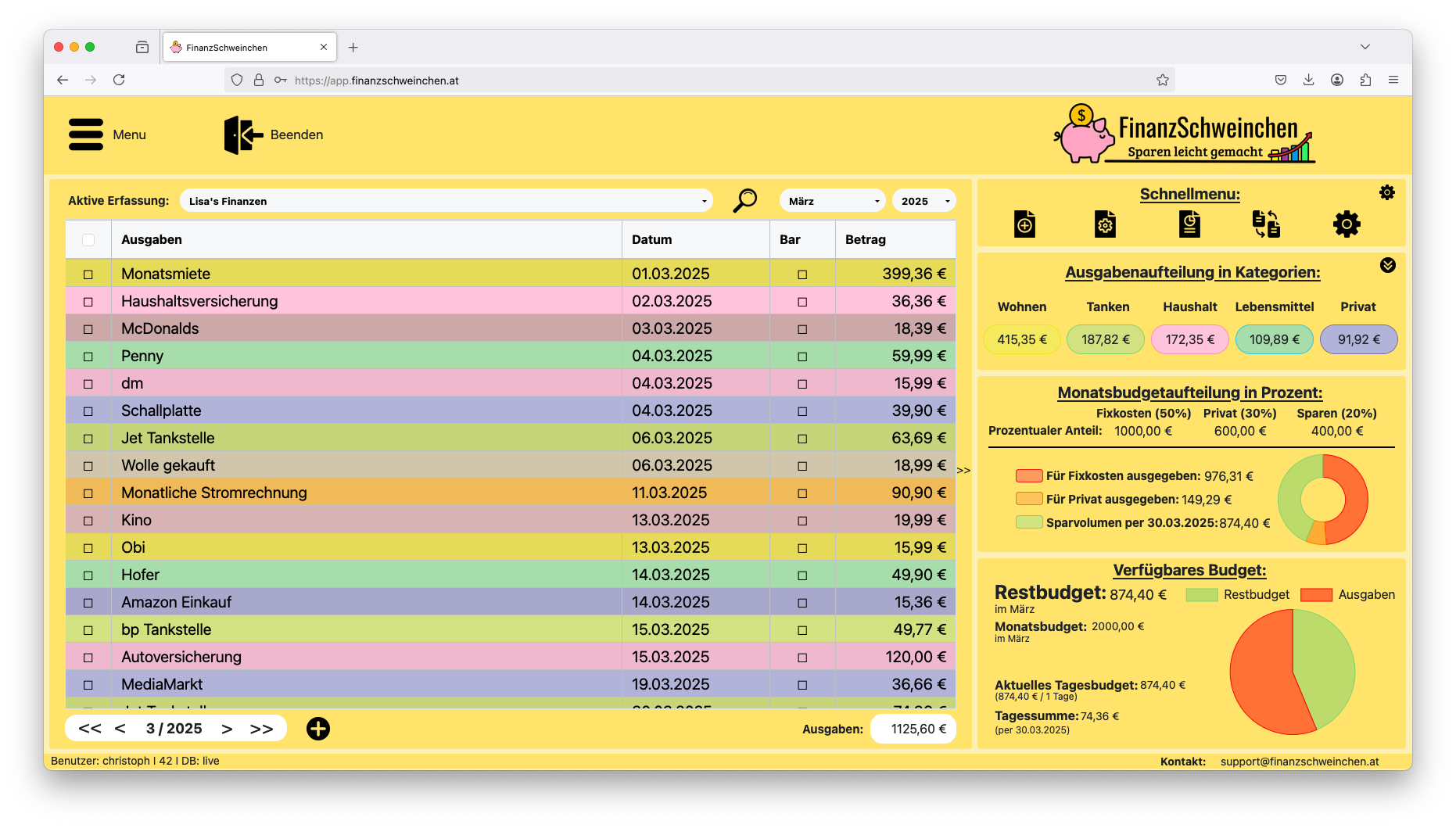The width and height of the screenshot is (1456, 828).
Task: Open the März month dropdown
Action: pyautogui.click(x=832, y=201)
